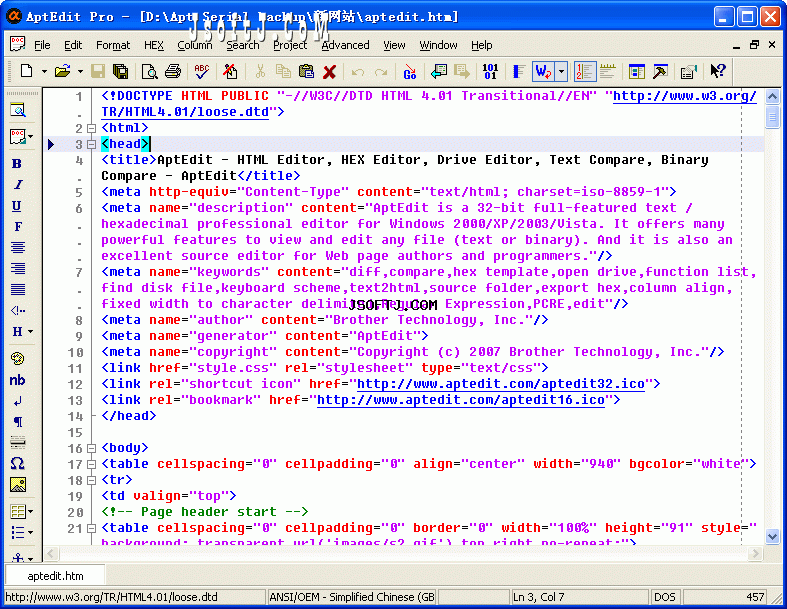Open the Advanced menu

[x=345, y=45]
